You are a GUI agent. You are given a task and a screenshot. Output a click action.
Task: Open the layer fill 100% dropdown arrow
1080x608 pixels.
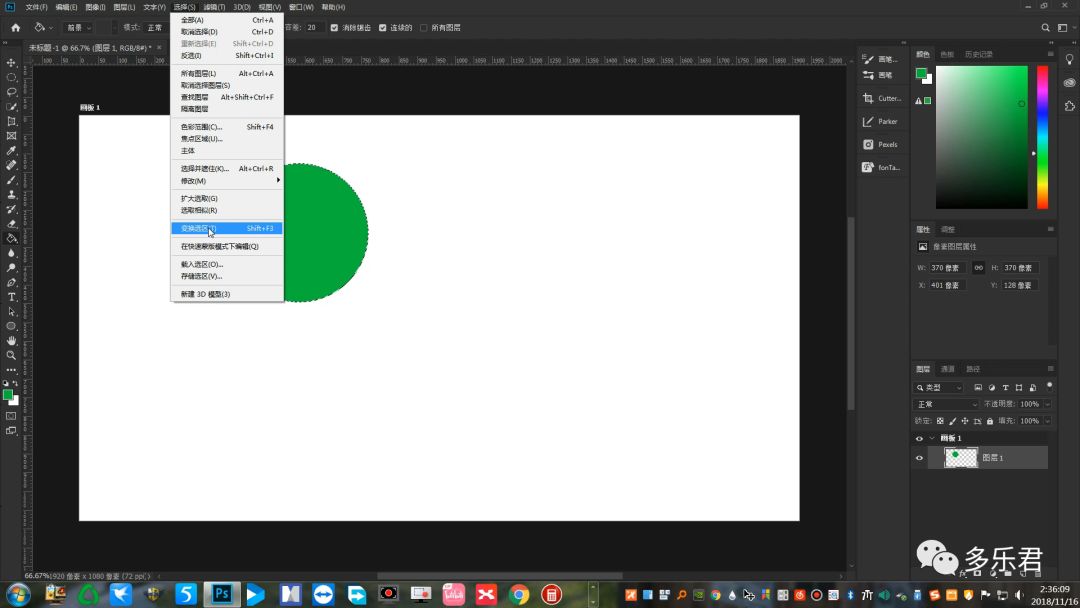click(1048, 421)
